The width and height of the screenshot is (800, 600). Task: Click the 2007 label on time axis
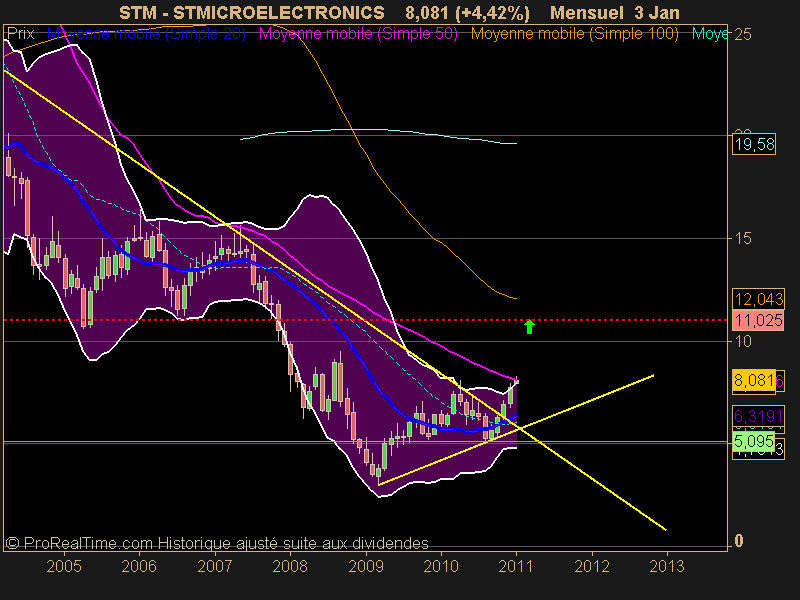click(215, 566)
